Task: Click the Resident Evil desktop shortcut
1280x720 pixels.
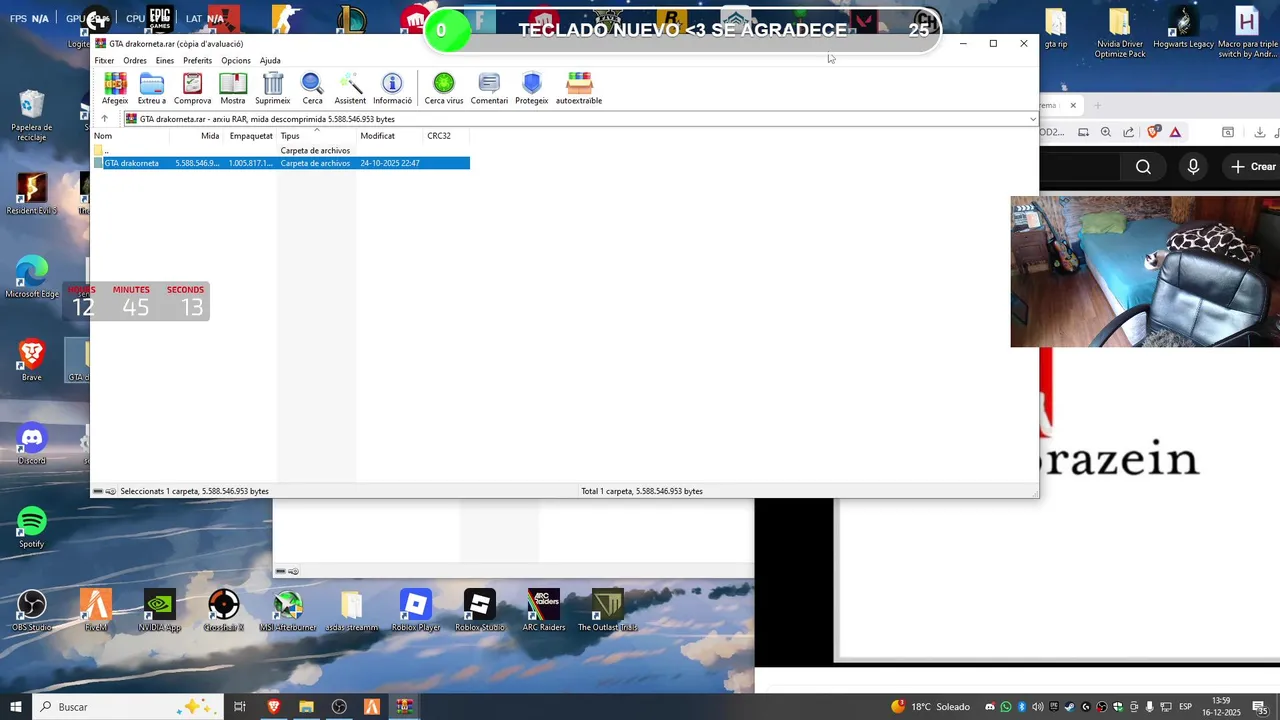Action: (x=32, y=194)
